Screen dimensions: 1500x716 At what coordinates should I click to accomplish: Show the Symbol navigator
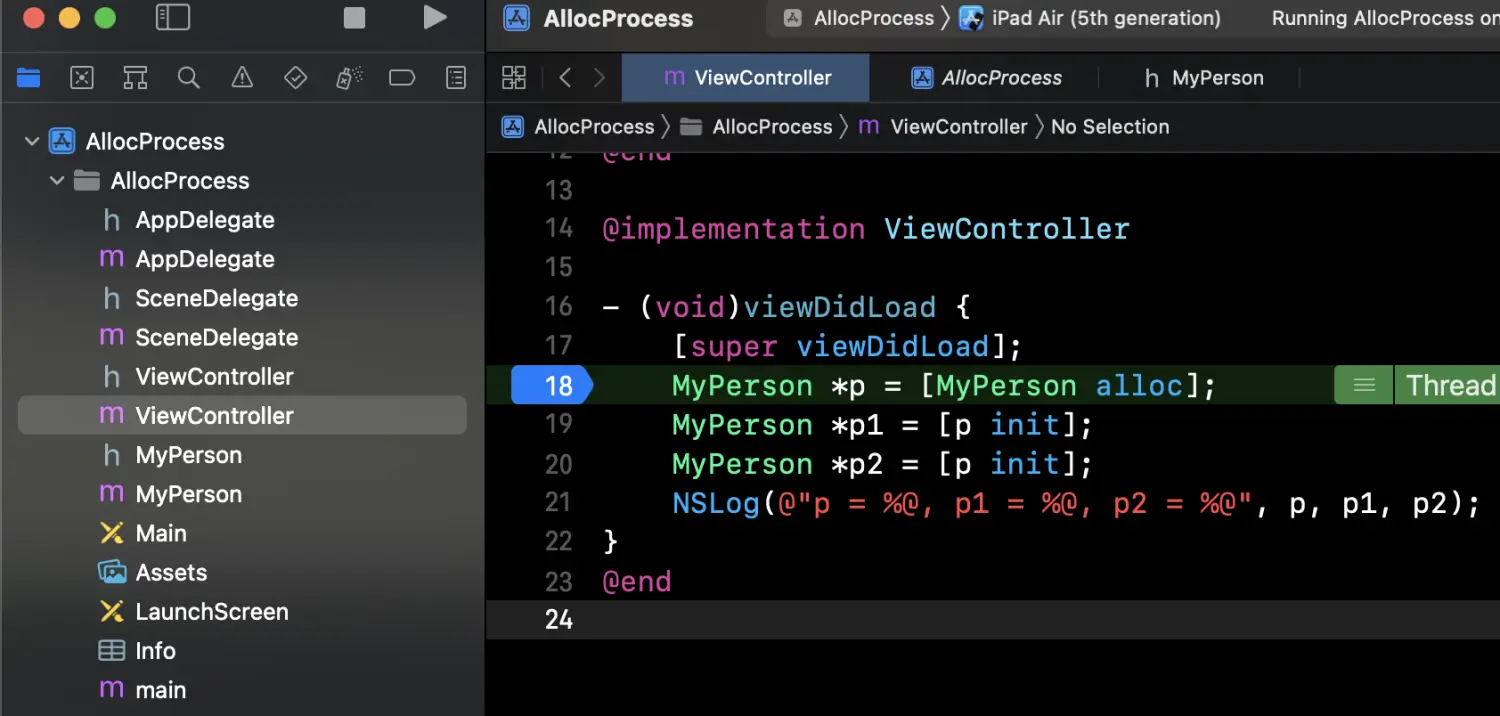click(135, 78)
